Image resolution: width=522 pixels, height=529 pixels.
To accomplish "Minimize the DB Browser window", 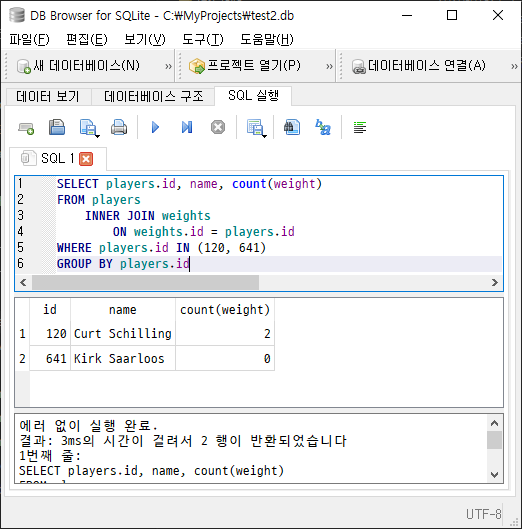I will click(x=407, y=16).
